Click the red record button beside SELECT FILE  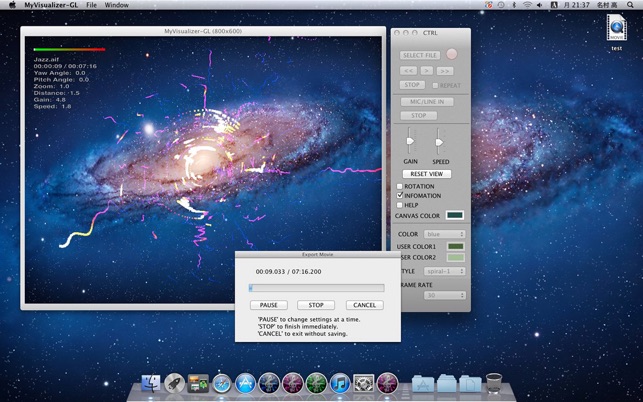pos(451,54)
